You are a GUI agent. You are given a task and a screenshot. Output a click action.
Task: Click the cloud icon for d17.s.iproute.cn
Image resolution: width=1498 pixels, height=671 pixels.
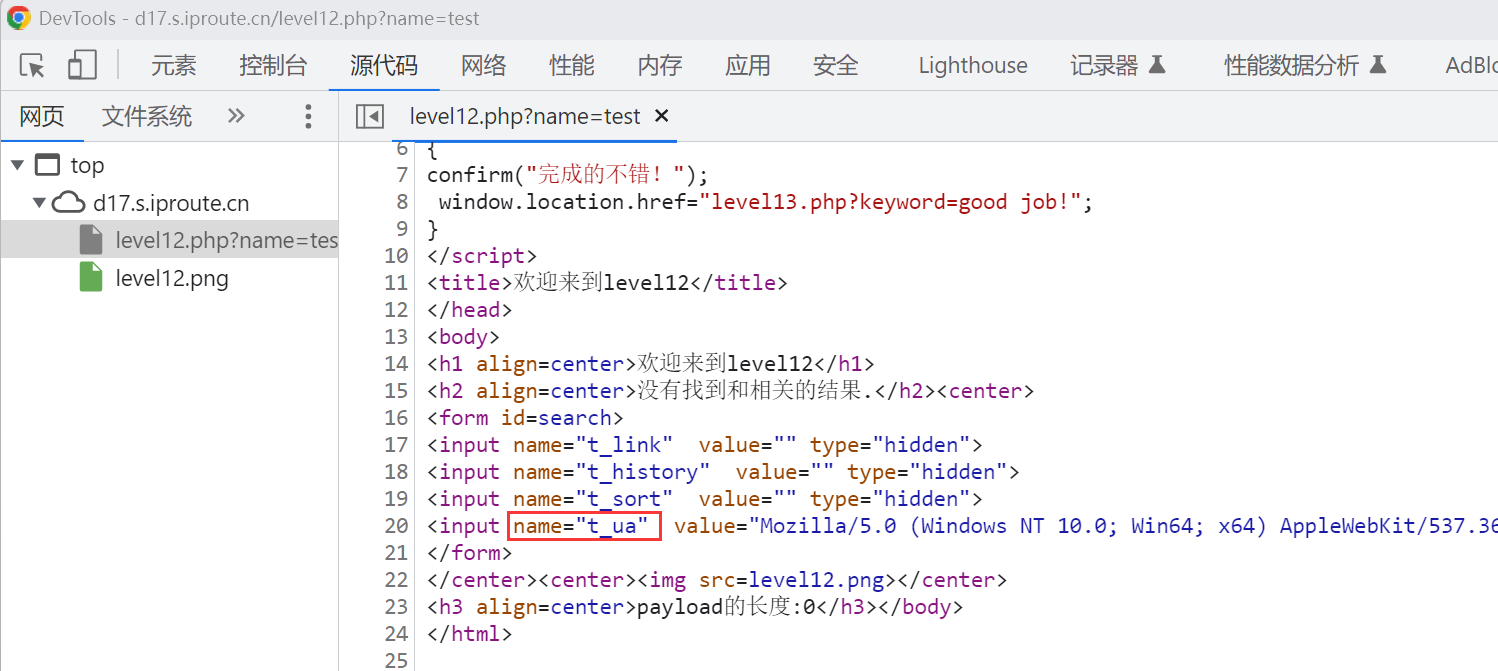pos(68,203)
